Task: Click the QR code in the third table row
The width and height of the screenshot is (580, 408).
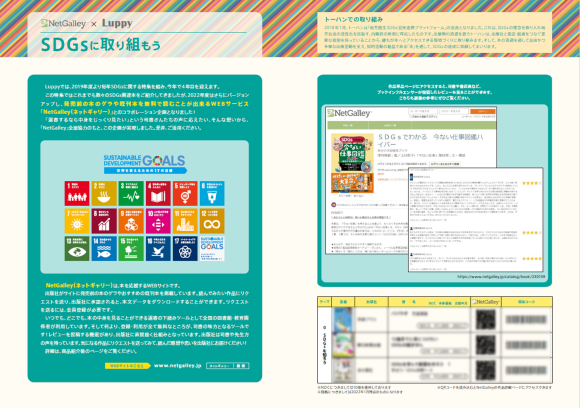Action: [485, 370]
